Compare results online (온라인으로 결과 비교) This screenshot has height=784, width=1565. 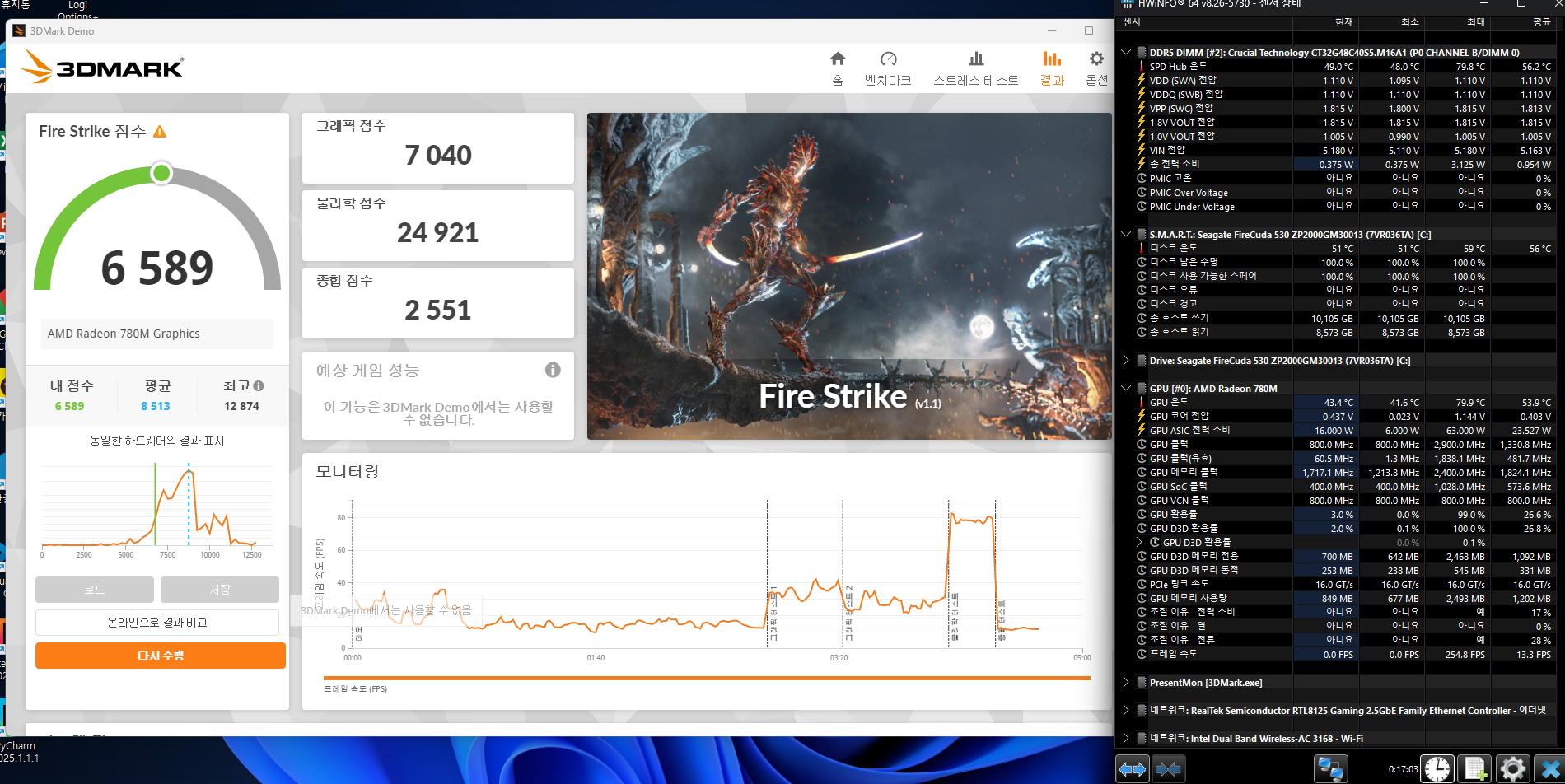(x=157, y=623)
